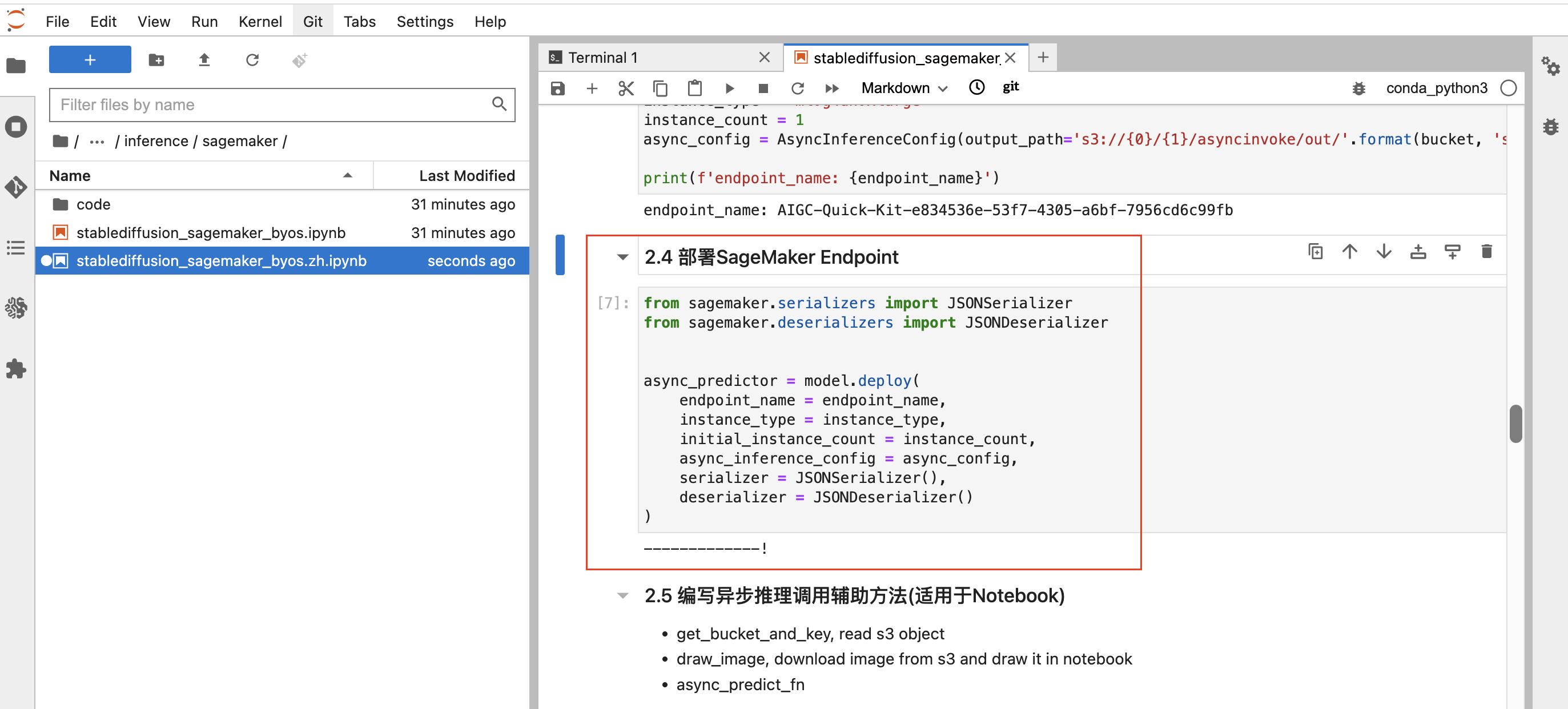The height and width of the screenshot is (709, 1568).
Task: Toggle the debugger bug icon in the toolbar
Action: pyautogui.click(x=1358, y=88)
